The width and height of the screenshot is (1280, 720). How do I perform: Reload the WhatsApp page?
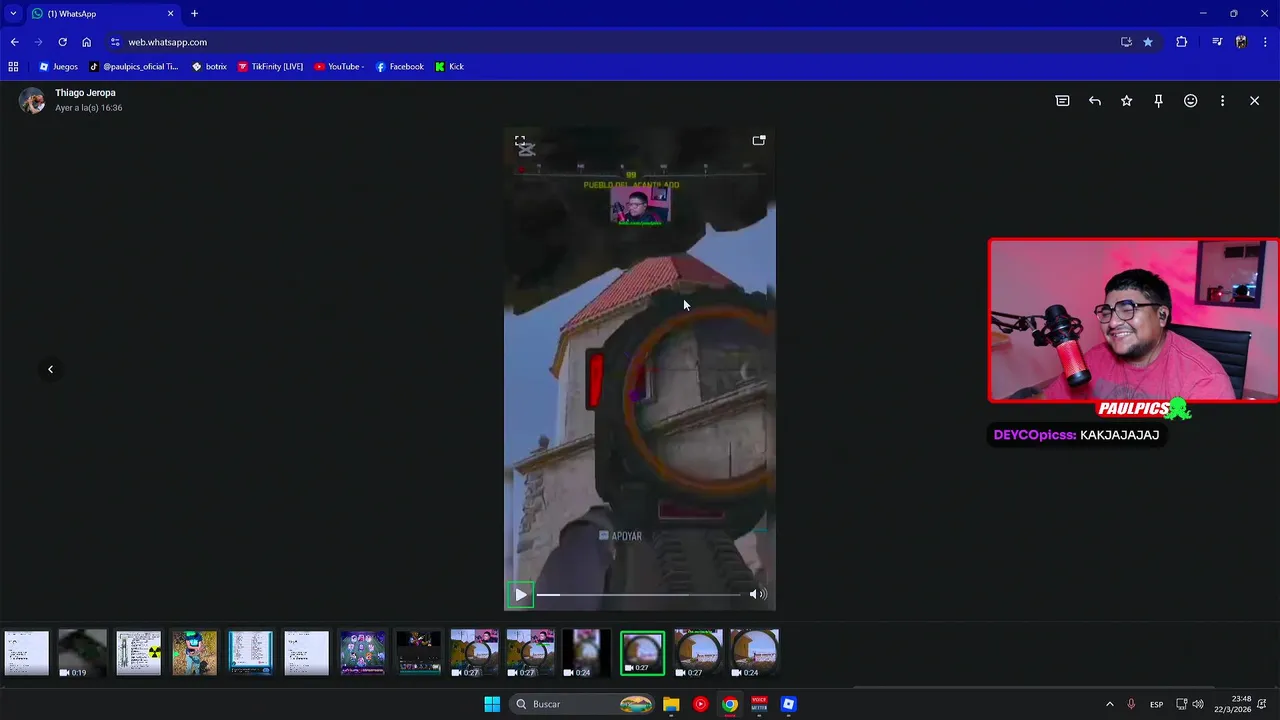click(62, 42)
